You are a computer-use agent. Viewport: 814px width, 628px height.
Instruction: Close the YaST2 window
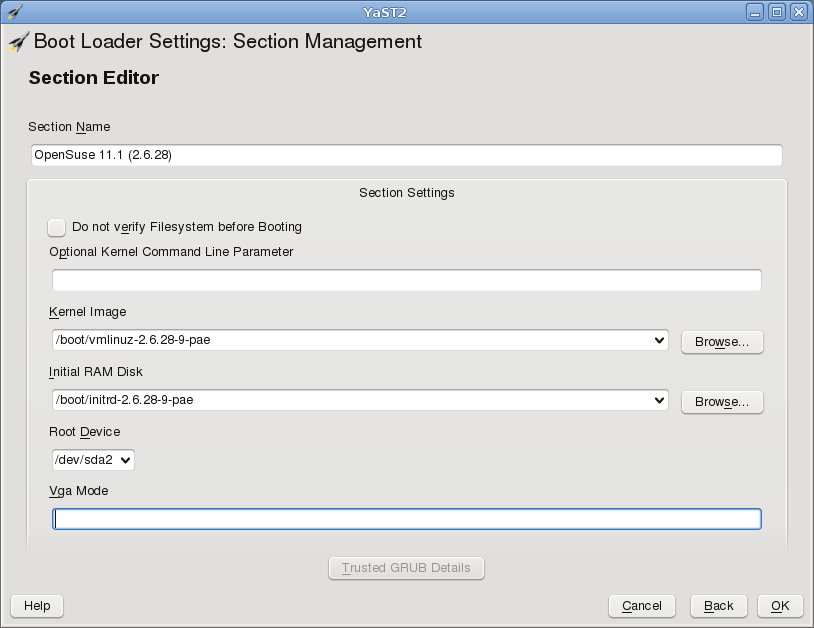point(798,12)
